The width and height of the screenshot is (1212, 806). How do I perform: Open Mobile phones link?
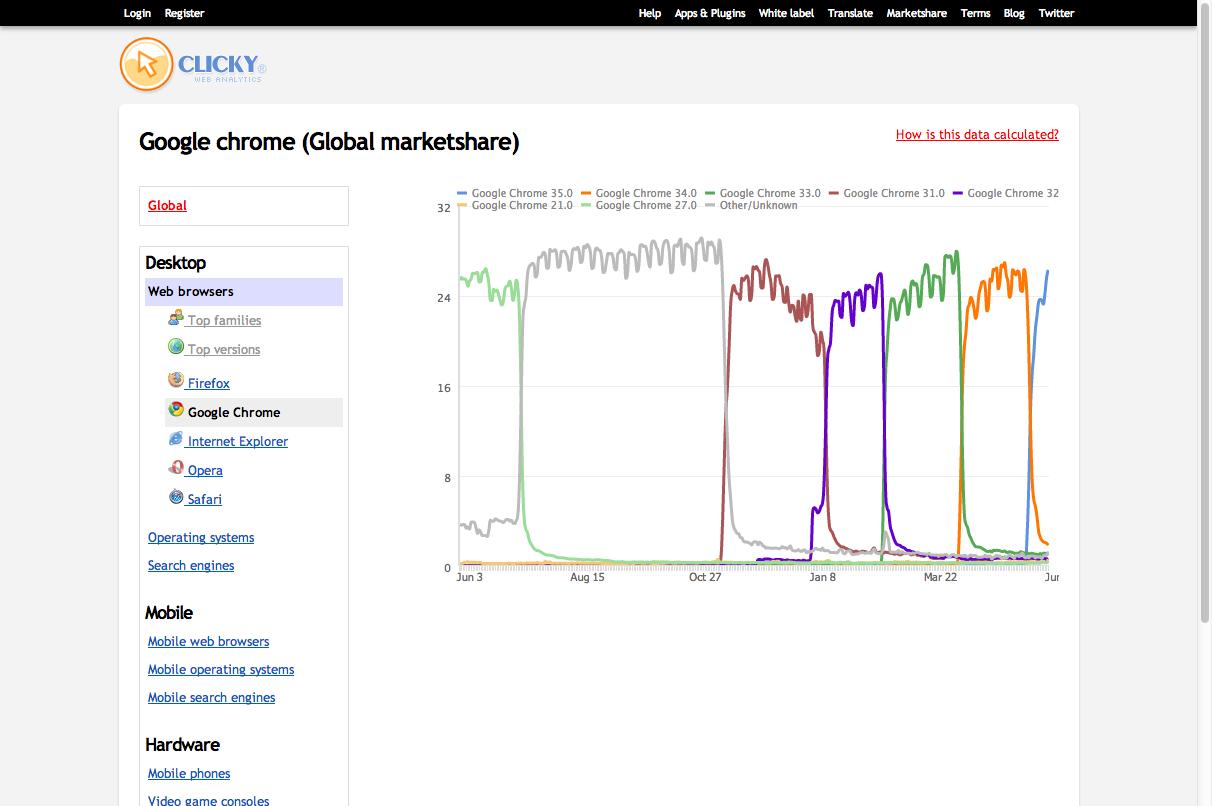pyautogui.click(x=189, y=774)
